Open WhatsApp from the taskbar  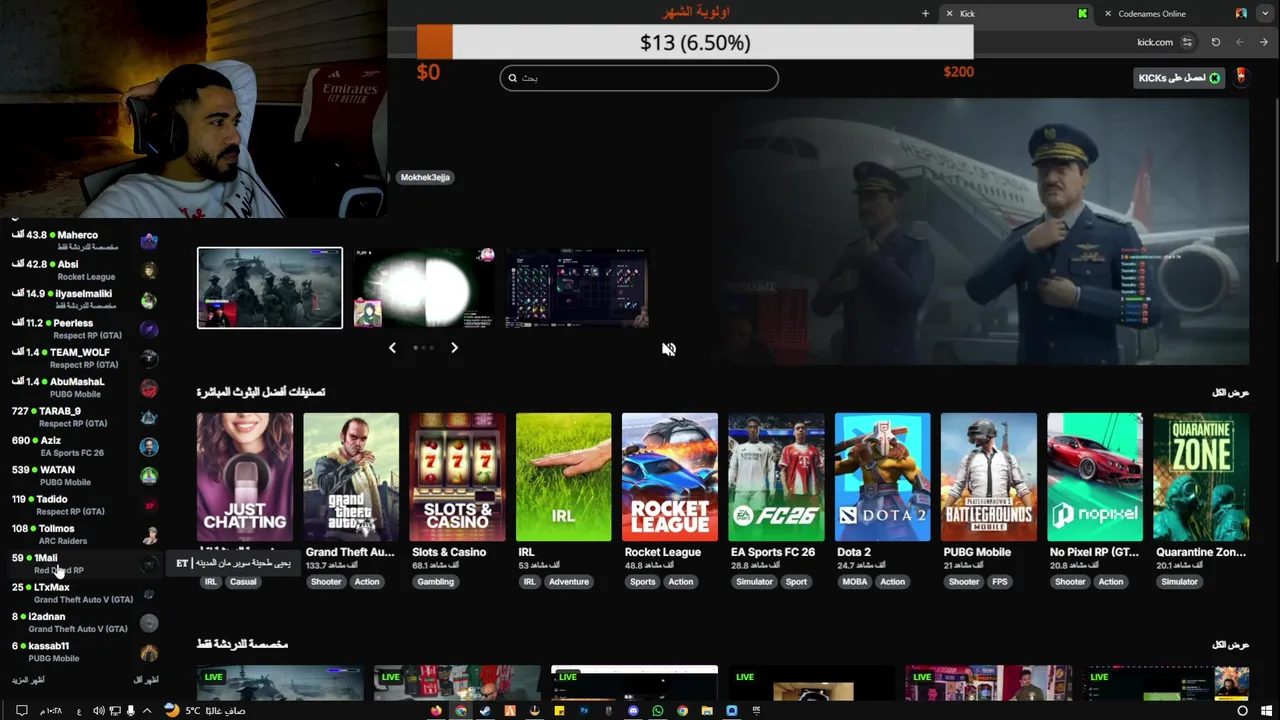point(658,711)
